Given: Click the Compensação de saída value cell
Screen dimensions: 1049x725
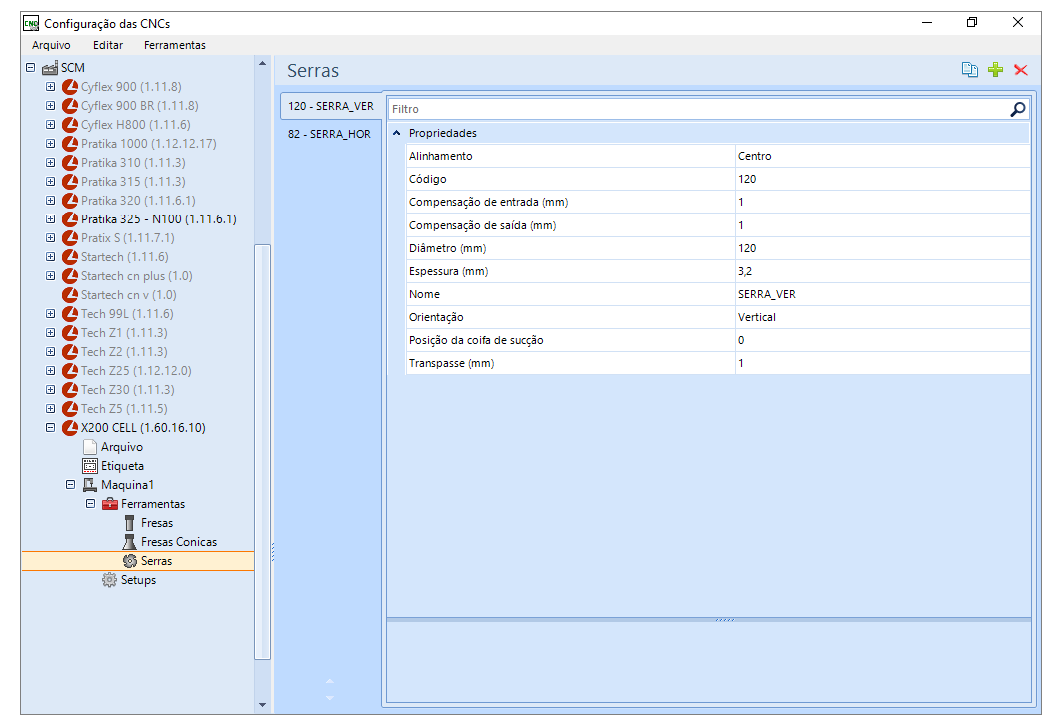Looking at the screenshot, I should point(882,225).
